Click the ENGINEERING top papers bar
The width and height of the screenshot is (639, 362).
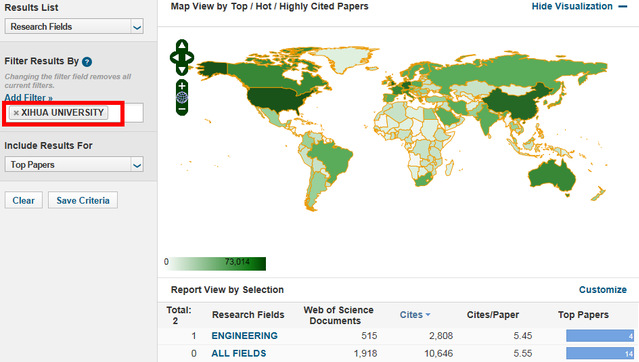(x=600, y=336)
